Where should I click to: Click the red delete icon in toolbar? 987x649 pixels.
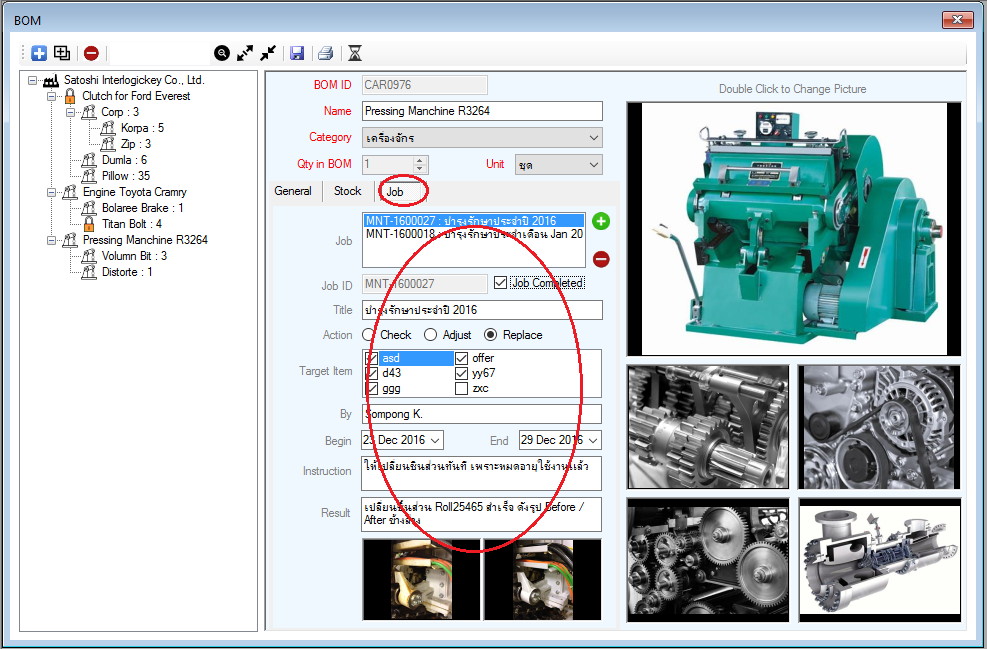pyautogui.click(x=91, y=53)
